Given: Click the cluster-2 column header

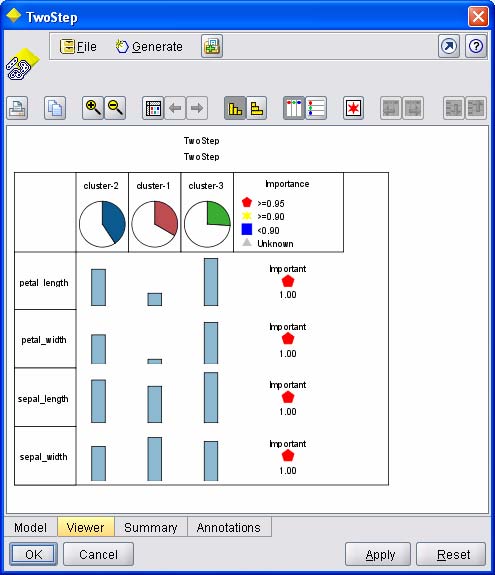Looking at the screenshot, I should click(x=101, y=186).
